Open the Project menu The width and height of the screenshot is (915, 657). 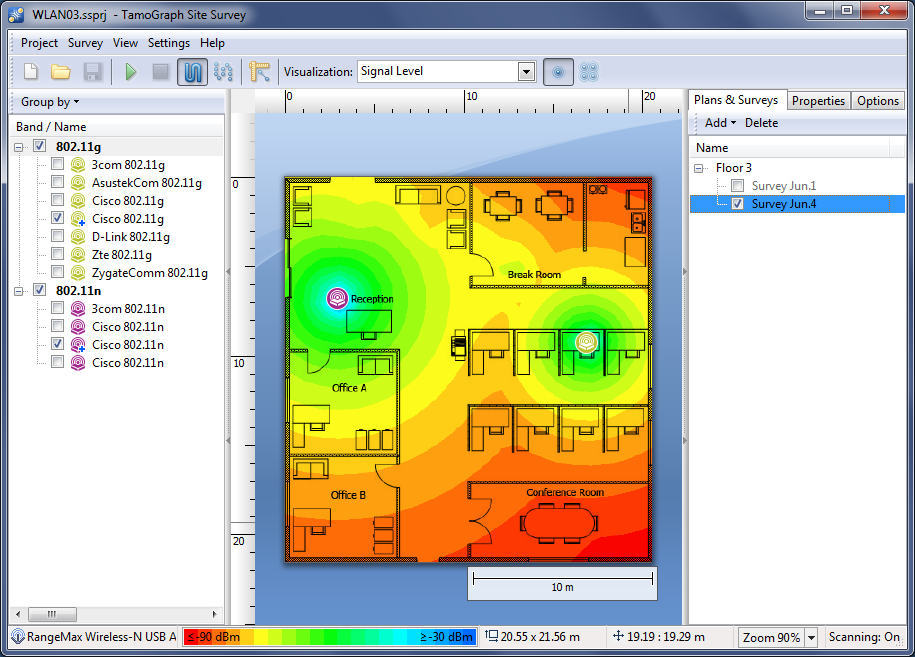[39, 43]
